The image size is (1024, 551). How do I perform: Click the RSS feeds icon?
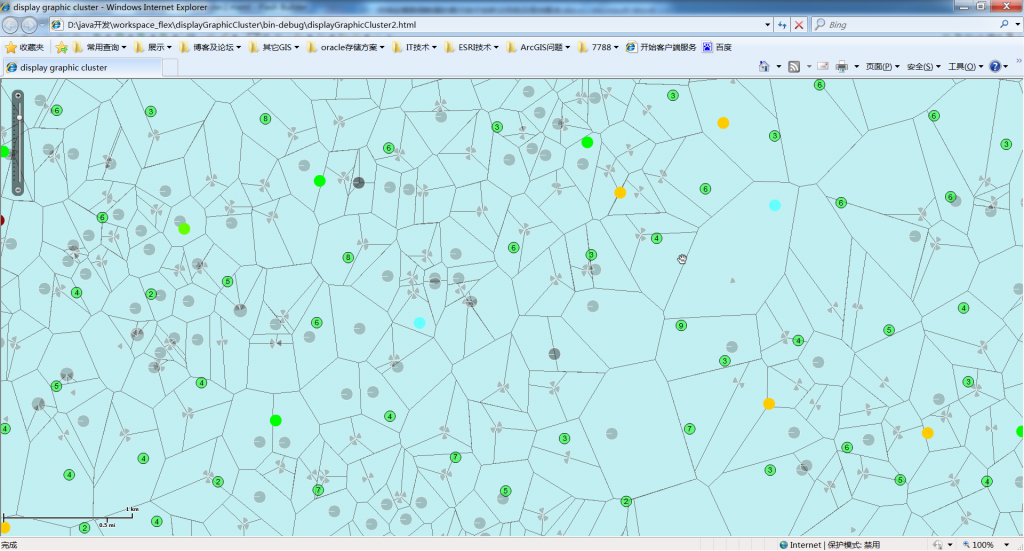794,67
